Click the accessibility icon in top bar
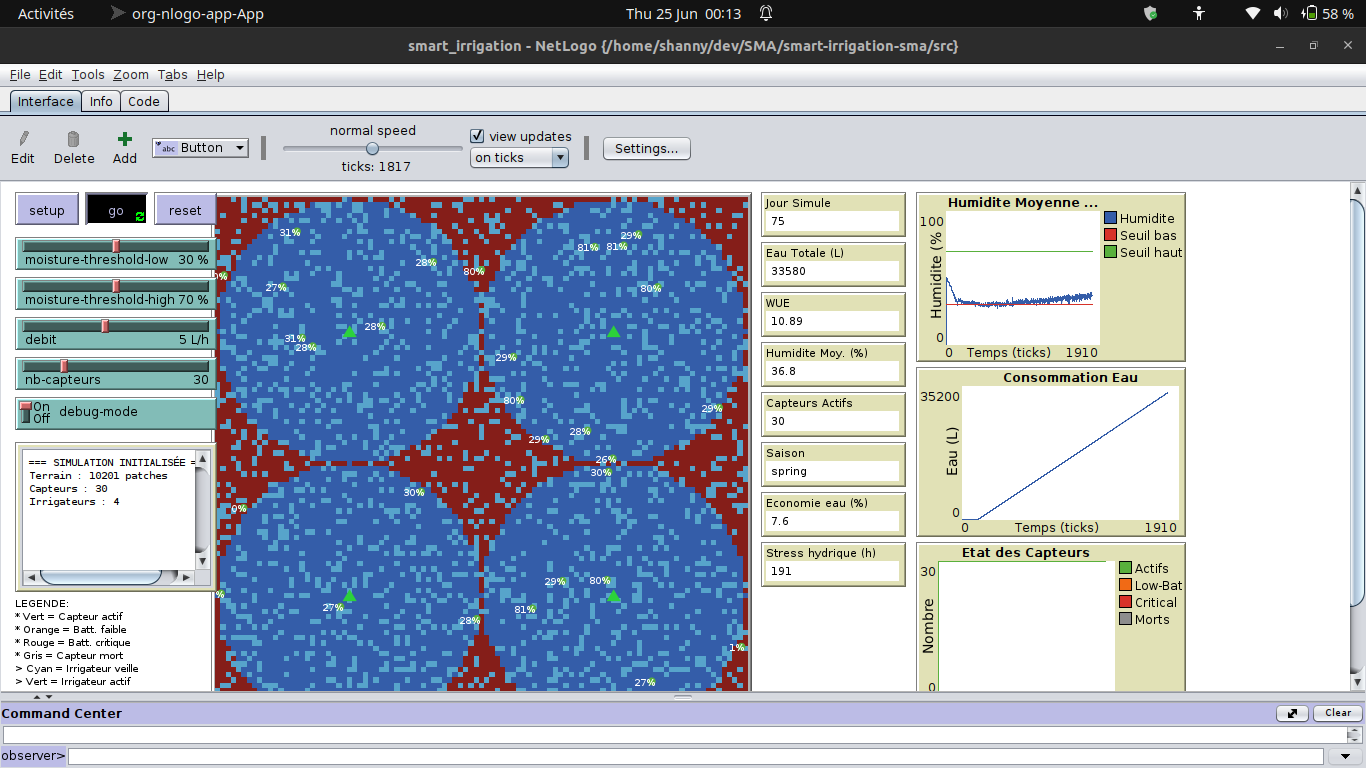 1200,14
